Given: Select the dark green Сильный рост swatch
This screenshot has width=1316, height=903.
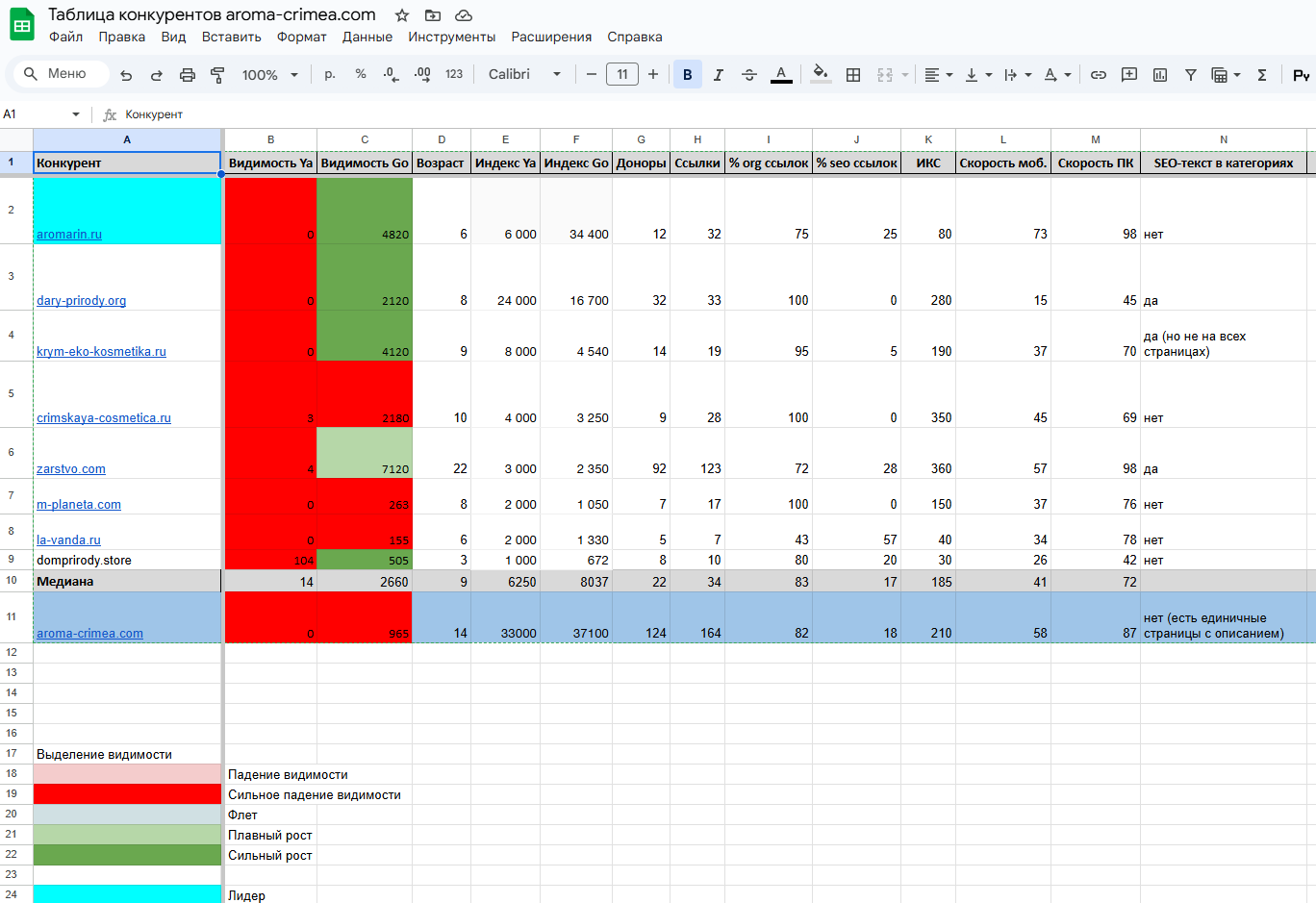Looking at the screenshot, I should click(127, 855).
